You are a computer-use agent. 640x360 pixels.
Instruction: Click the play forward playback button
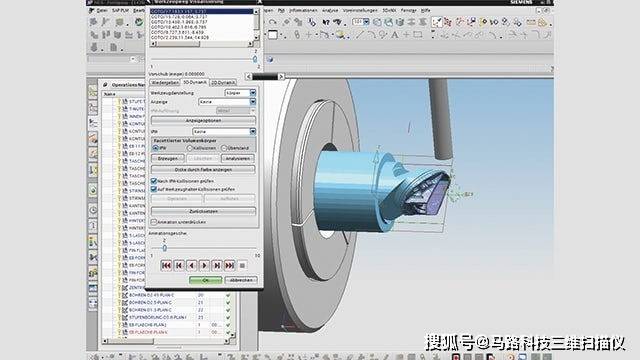coord(204,266)
